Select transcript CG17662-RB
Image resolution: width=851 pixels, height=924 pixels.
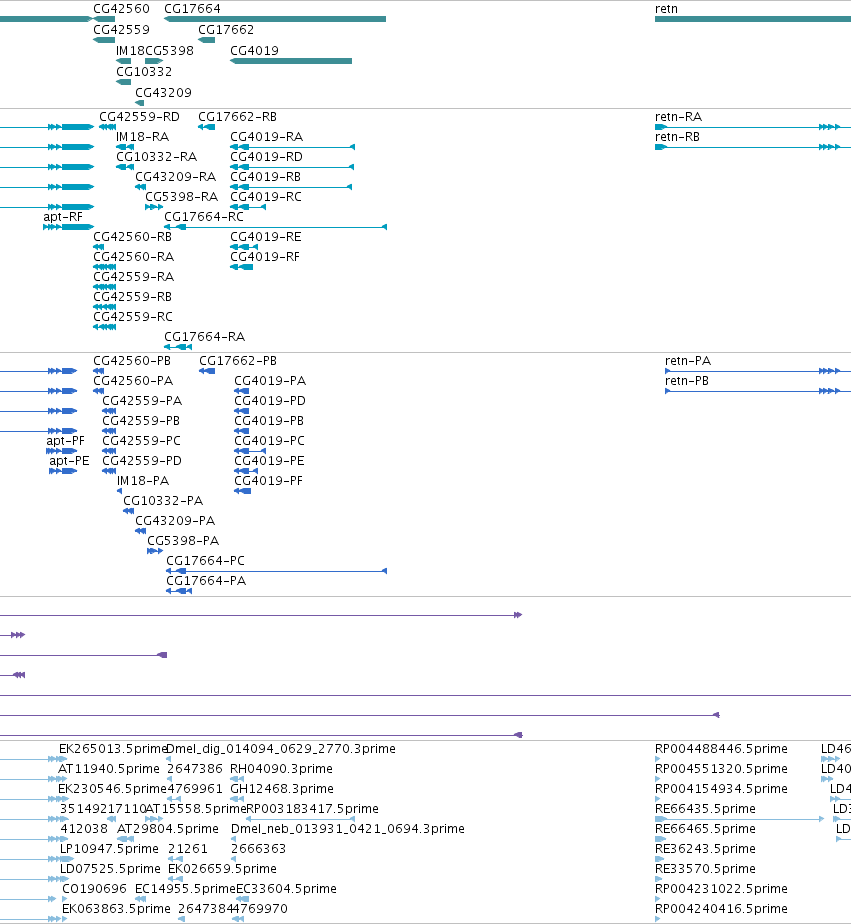point(238,117)
